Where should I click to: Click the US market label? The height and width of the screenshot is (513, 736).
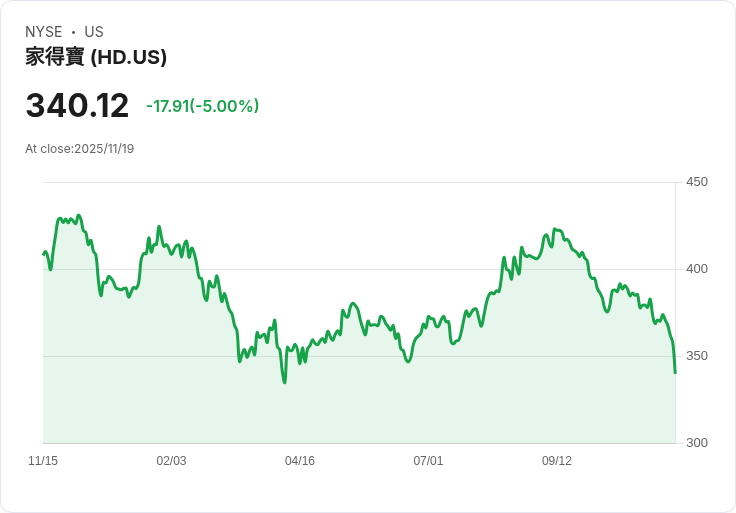point(94,32)
